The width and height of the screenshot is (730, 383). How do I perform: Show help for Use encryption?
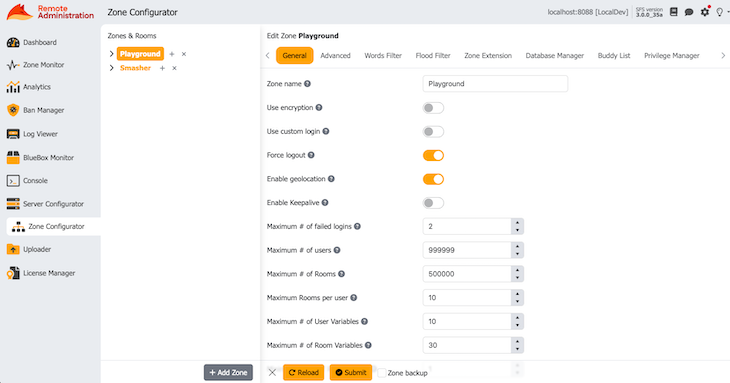[x=319, y=108]
